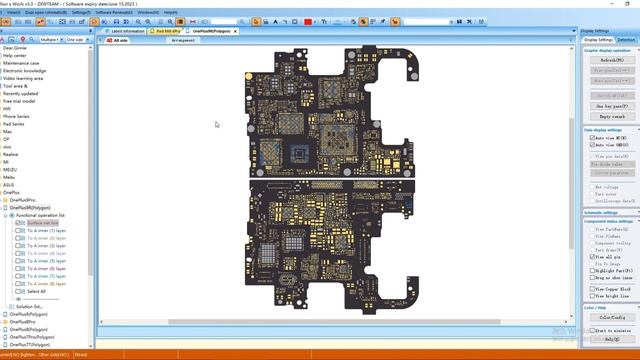Check the Select All layers box

(x=18, y=291)
